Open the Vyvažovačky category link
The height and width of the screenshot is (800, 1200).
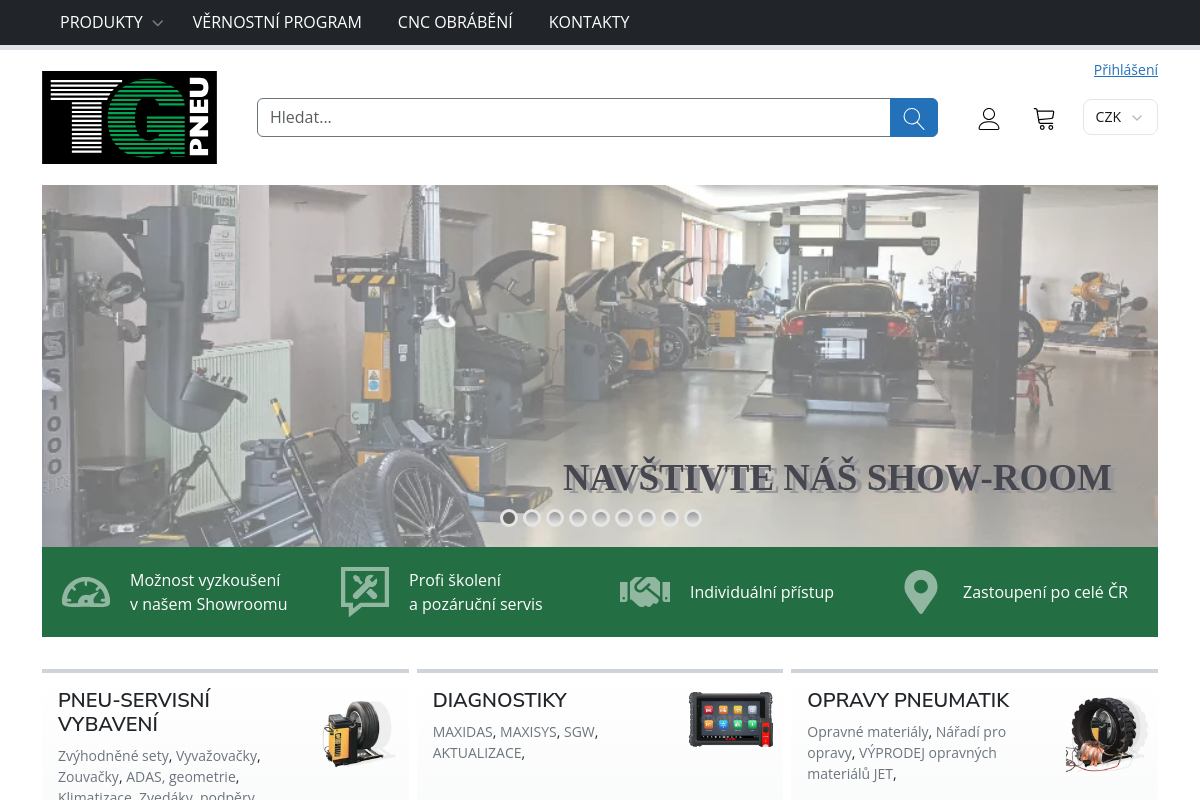216,755
